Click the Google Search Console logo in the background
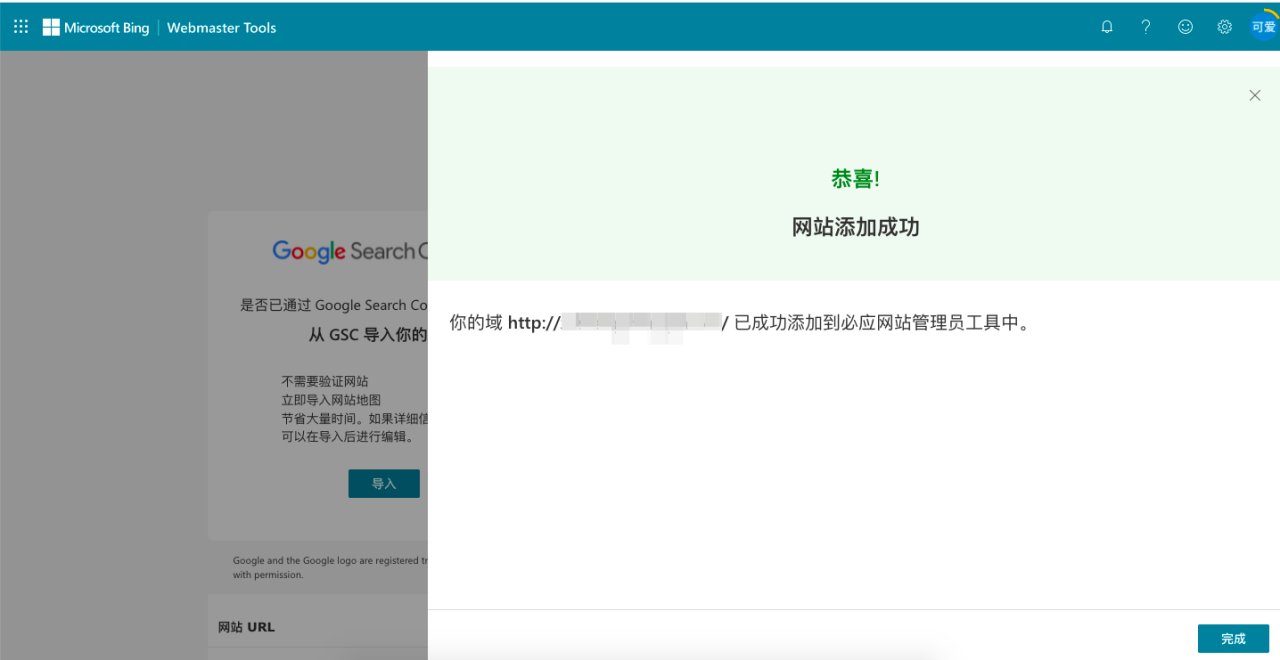The image size is (1280, 660). tap(350, 251)
